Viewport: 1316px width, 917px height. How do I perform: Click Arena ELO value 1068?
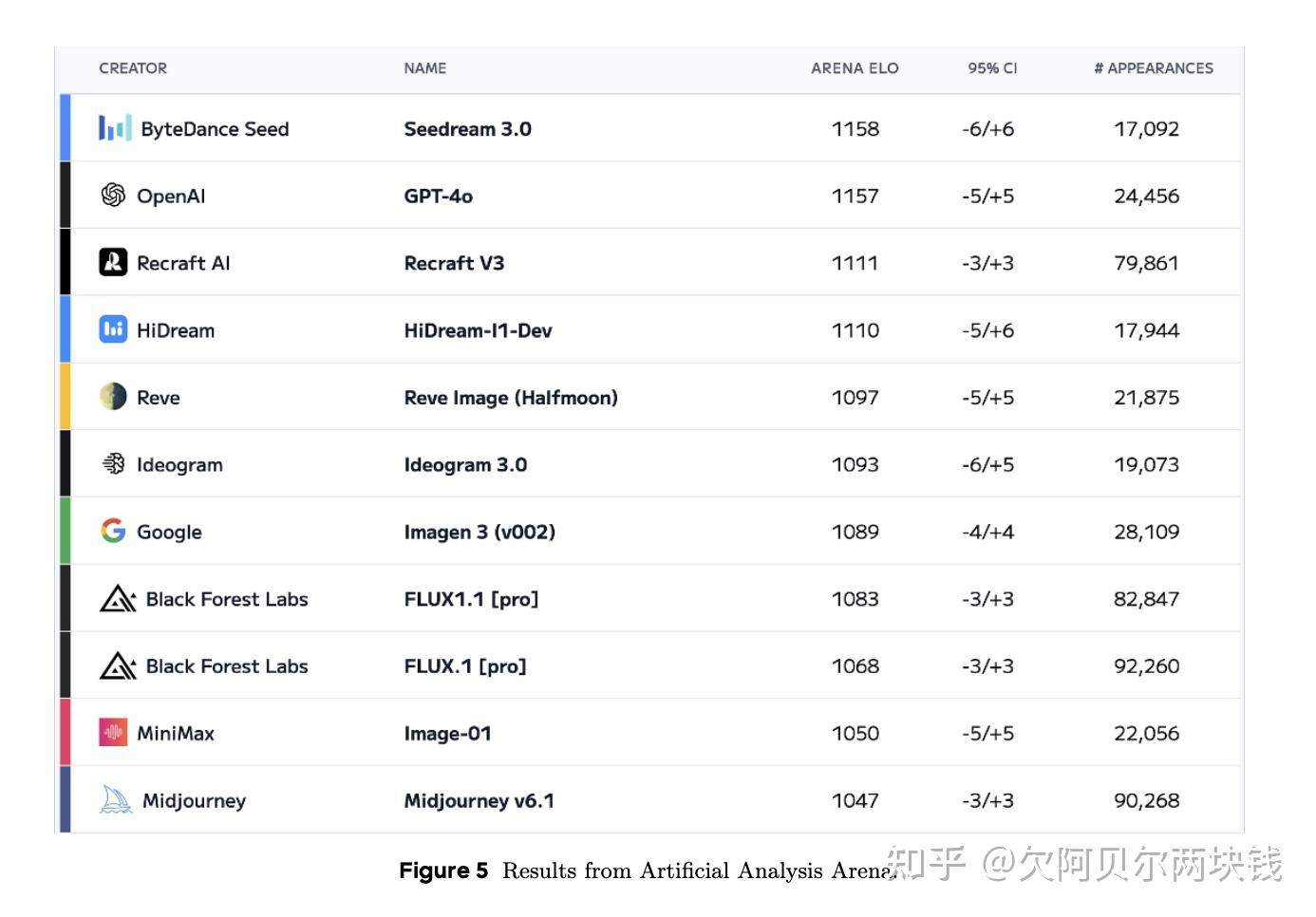tap(855, 666)
